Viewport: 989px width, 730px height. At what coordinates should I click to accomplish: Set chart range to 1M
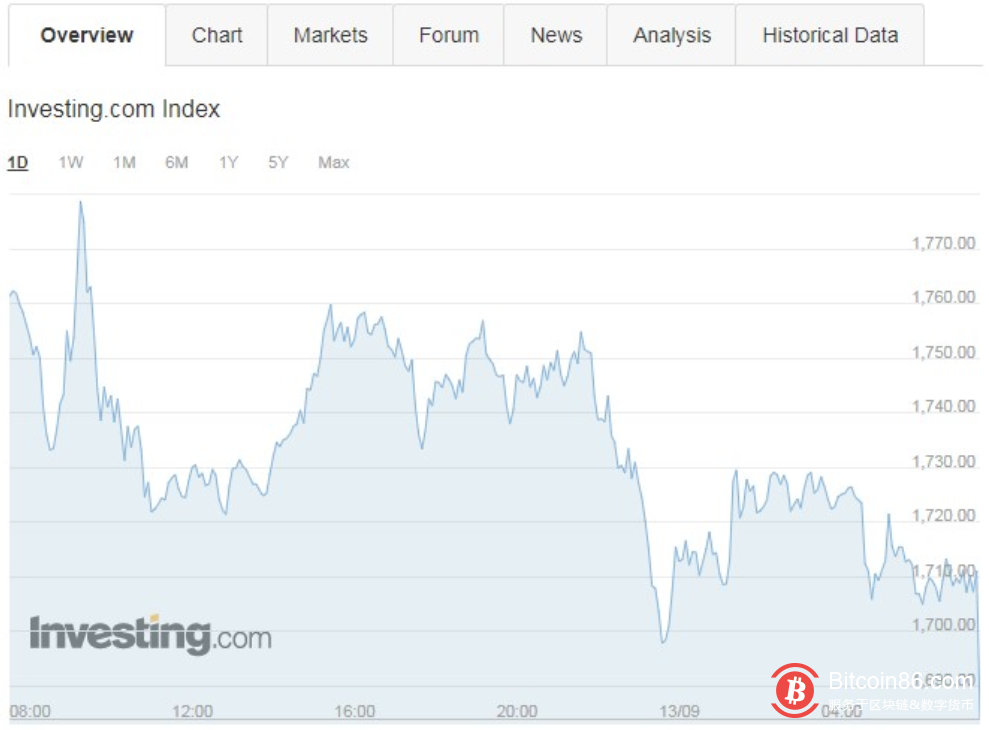(x=124, y=162)
